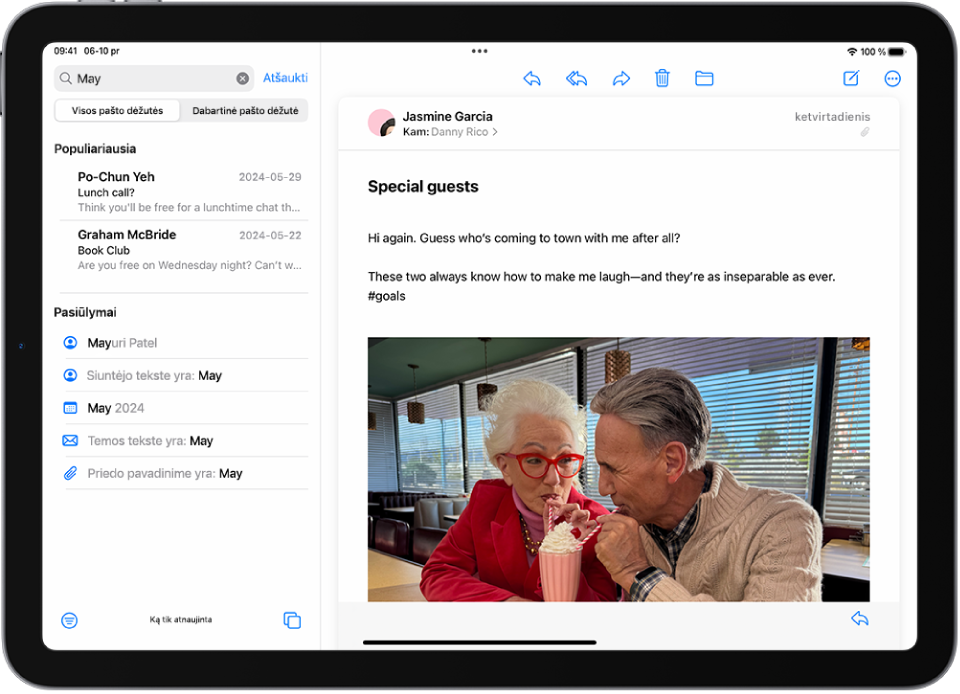Screen dimensions: 960x694
Task: Compose a new email with the pencil icon
Action: point(851,78)
